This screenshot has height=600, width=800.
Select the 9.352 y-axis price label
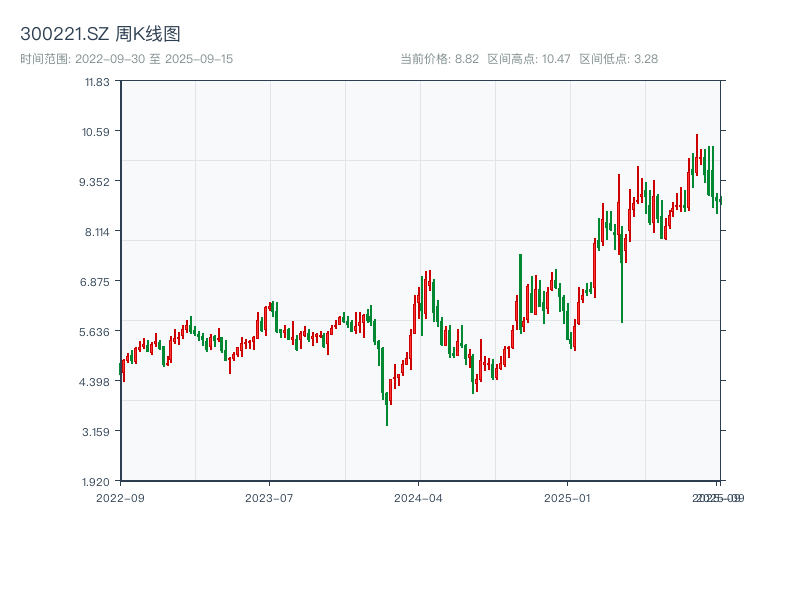(x=97, y=181)
